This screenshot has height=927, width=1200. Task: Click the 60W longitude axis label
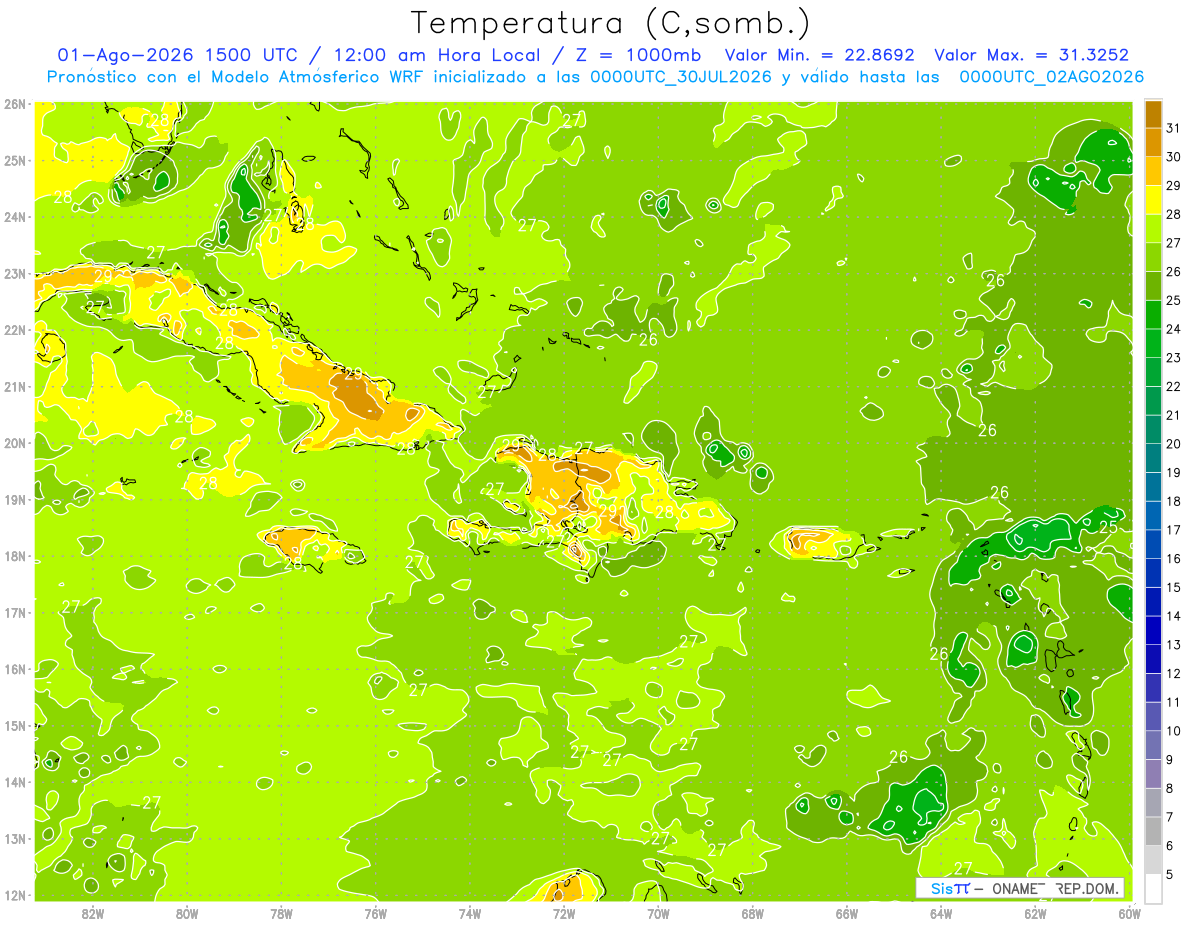pyautogui.click(x=1129, y=913)
